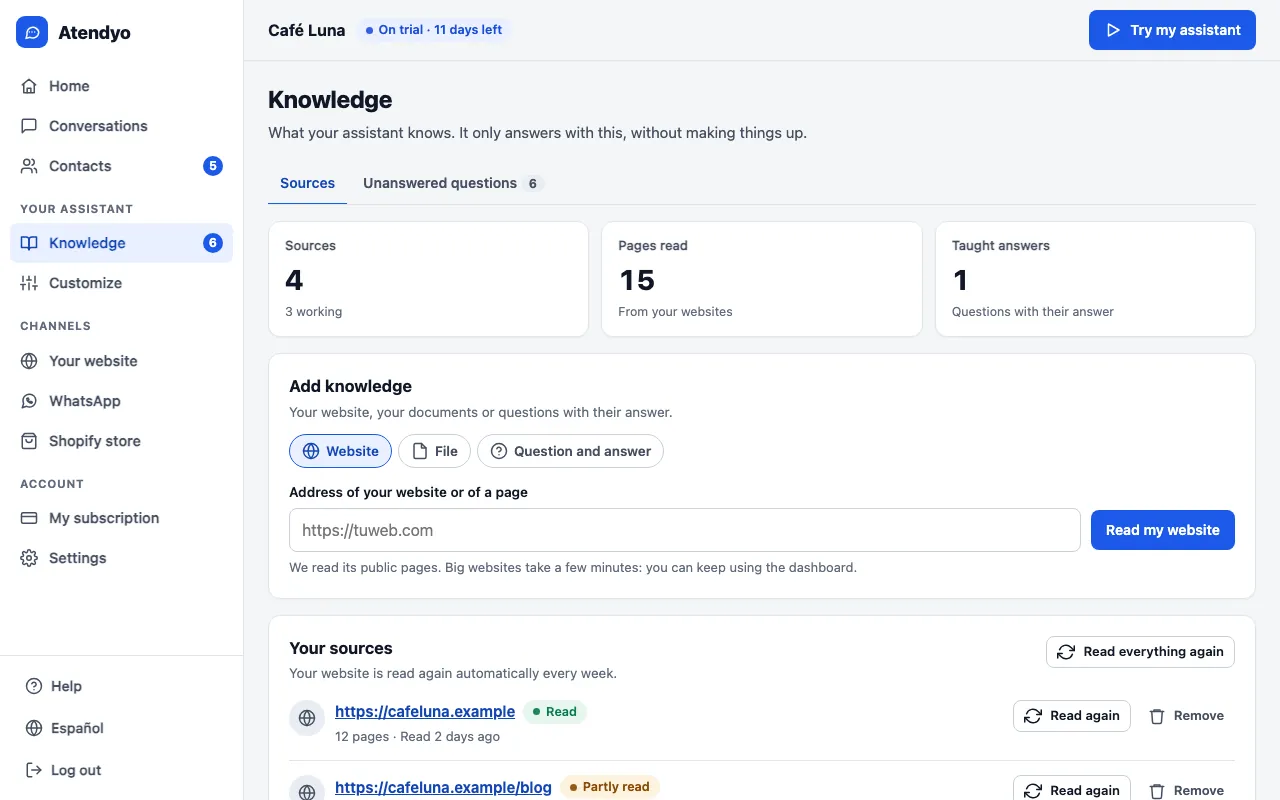The height and width of the screenshot is (800, 1280).
Task: Remove the cafeluna.example source
Action: [x=1186, y=716]
